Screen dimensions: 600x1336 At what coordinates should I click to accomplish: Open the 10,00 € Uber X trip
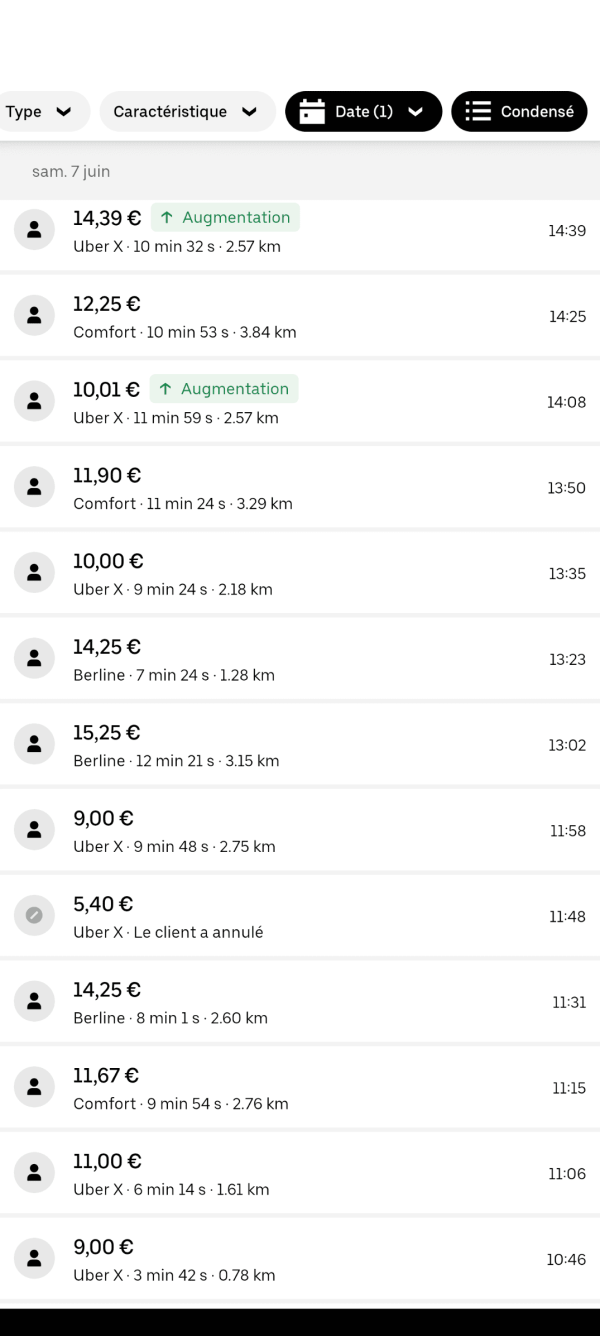(300, 574)
